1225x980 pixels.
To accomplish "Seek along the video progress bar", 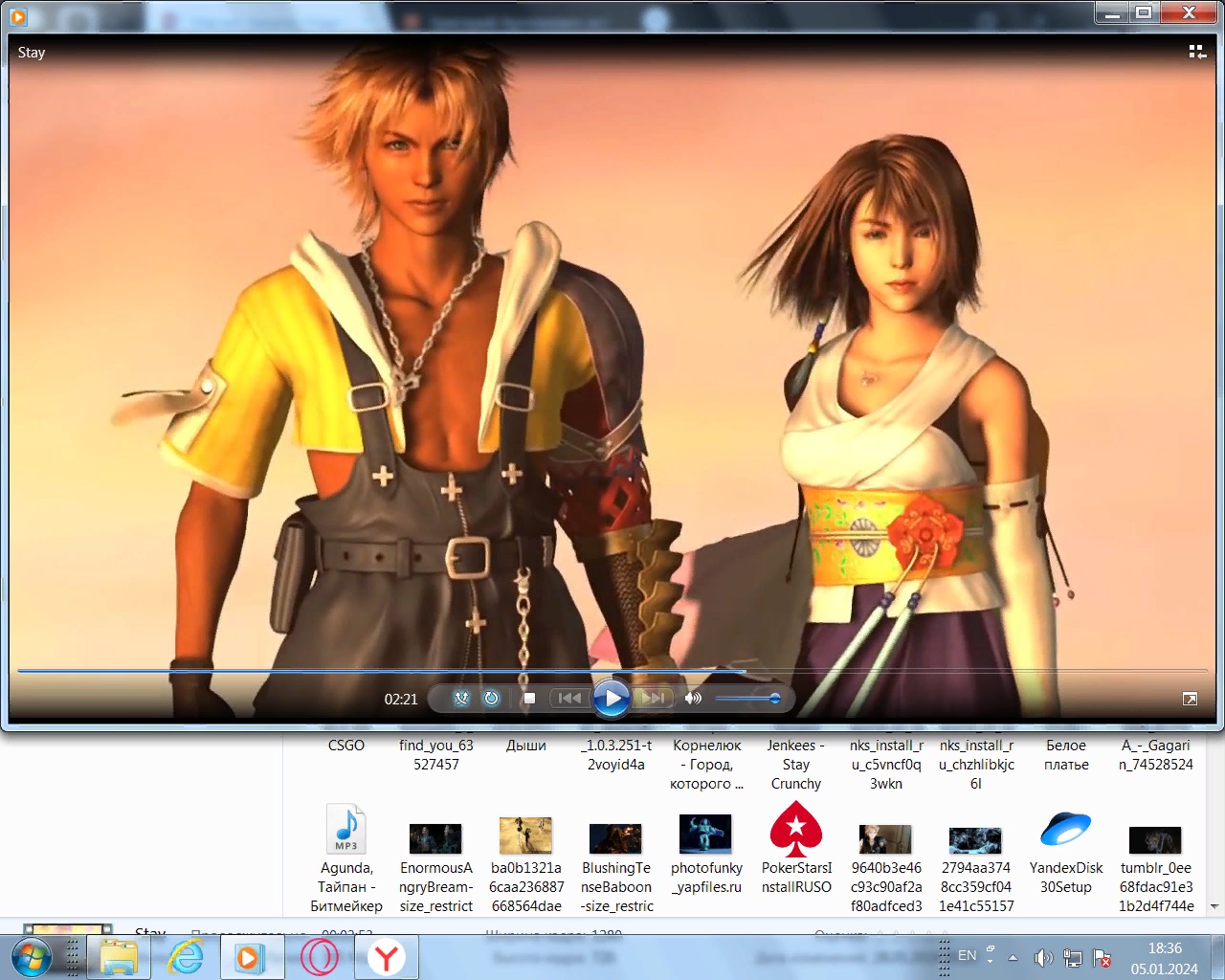I will click(612, 671).
